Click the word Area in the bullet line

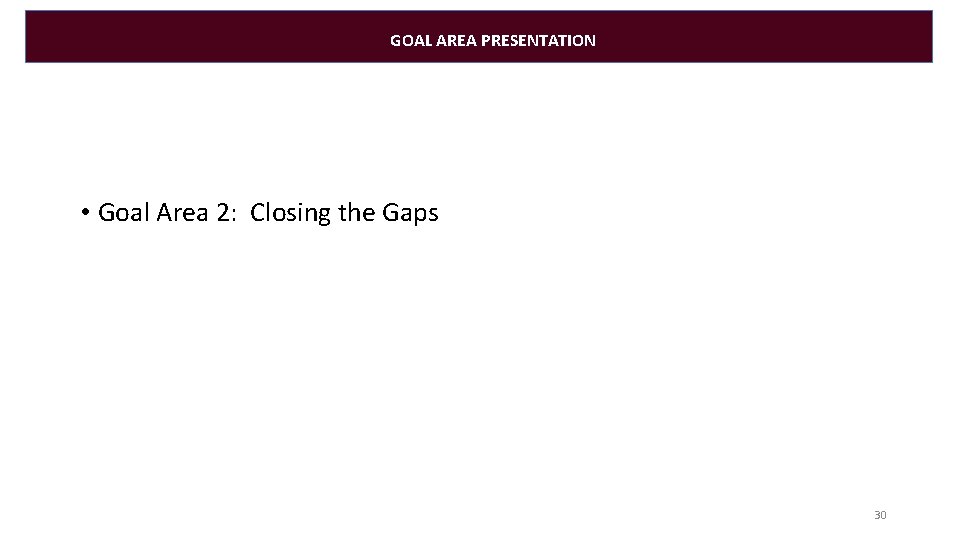pos(178,213)
